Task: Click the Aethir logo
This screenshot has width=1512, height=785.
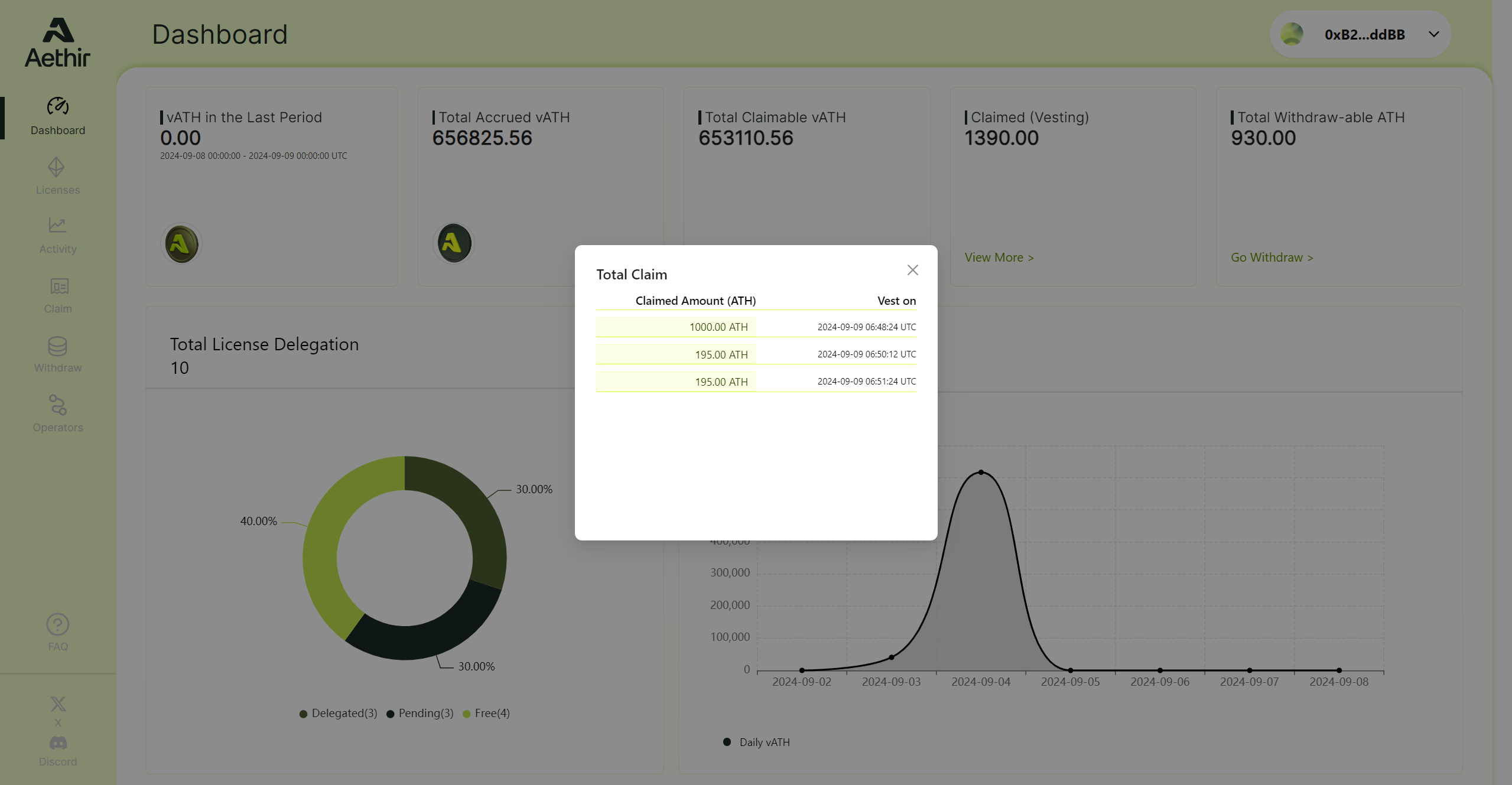Action: click(58, 43)
